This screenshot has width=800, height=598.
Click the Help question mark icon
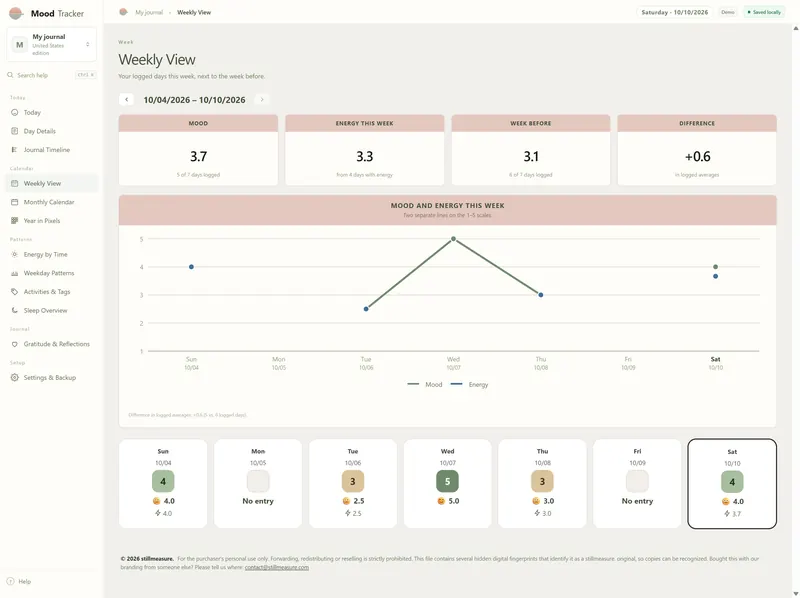tap(10, 581)
